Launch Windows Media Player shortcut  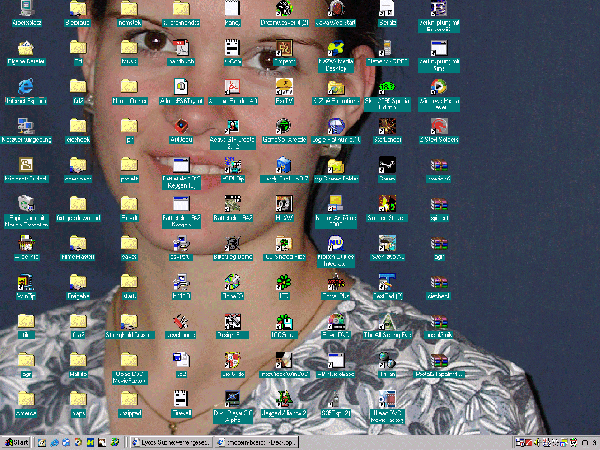[437, 88]
